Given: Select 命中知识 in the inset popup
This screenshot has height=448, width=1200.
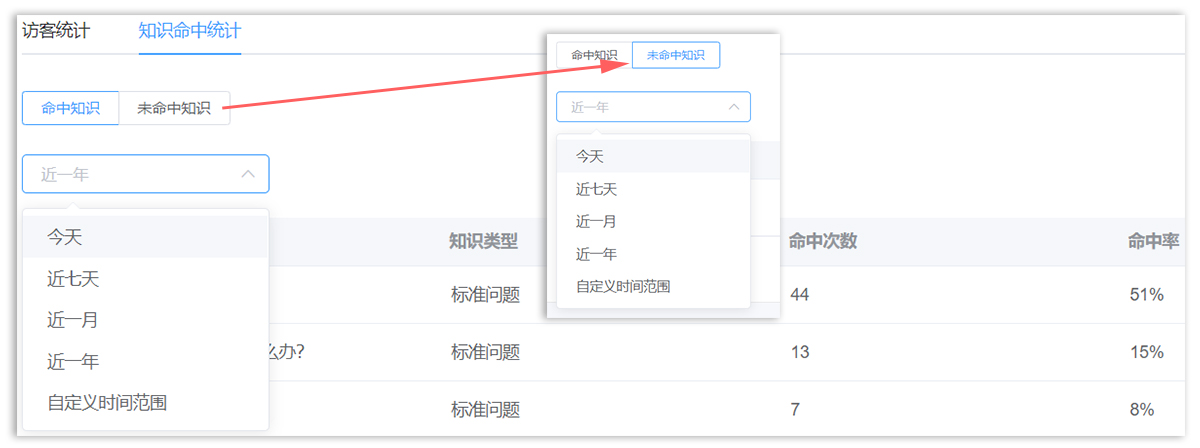Looking at the screenshot, I should [x=594, y=55].
